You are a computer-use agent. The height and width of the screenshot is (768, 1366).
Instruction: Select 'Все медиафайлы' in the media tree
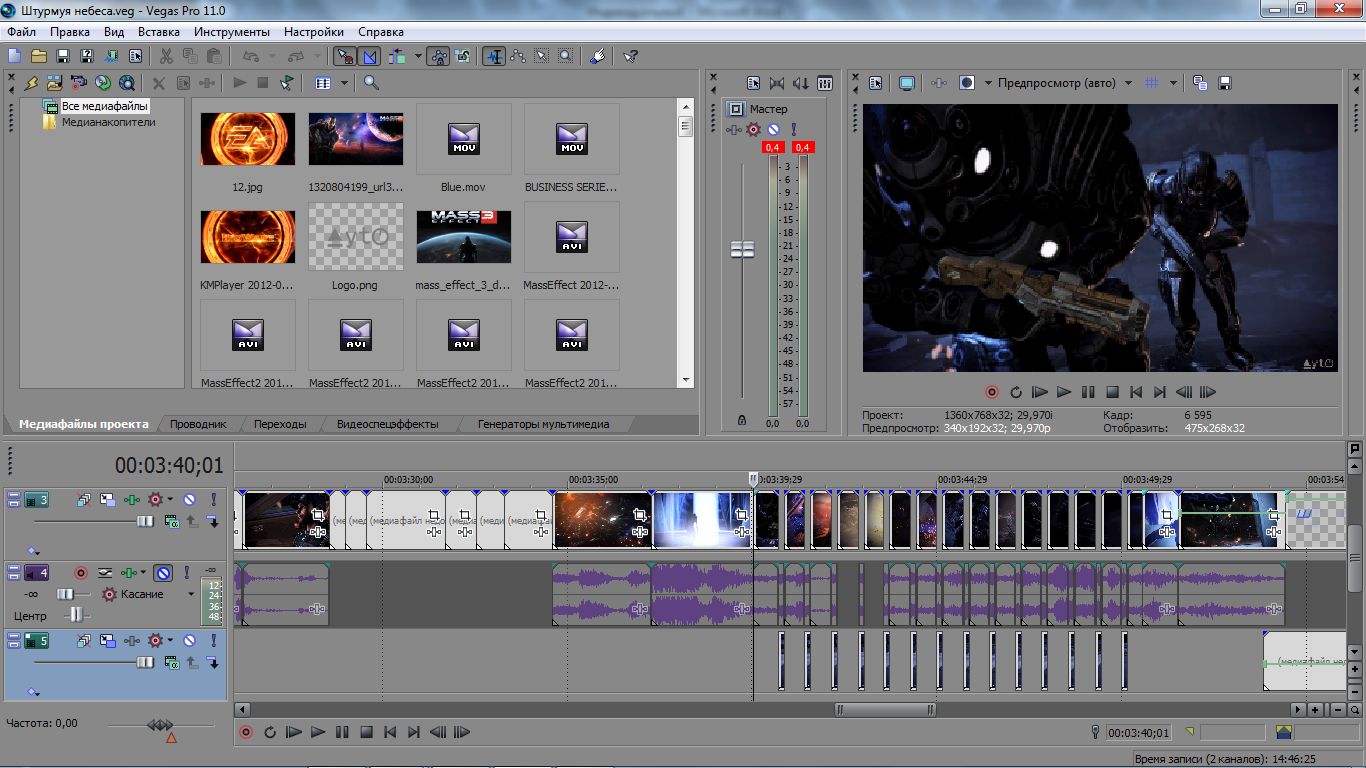pyautogui.click(x=104, y=106)
